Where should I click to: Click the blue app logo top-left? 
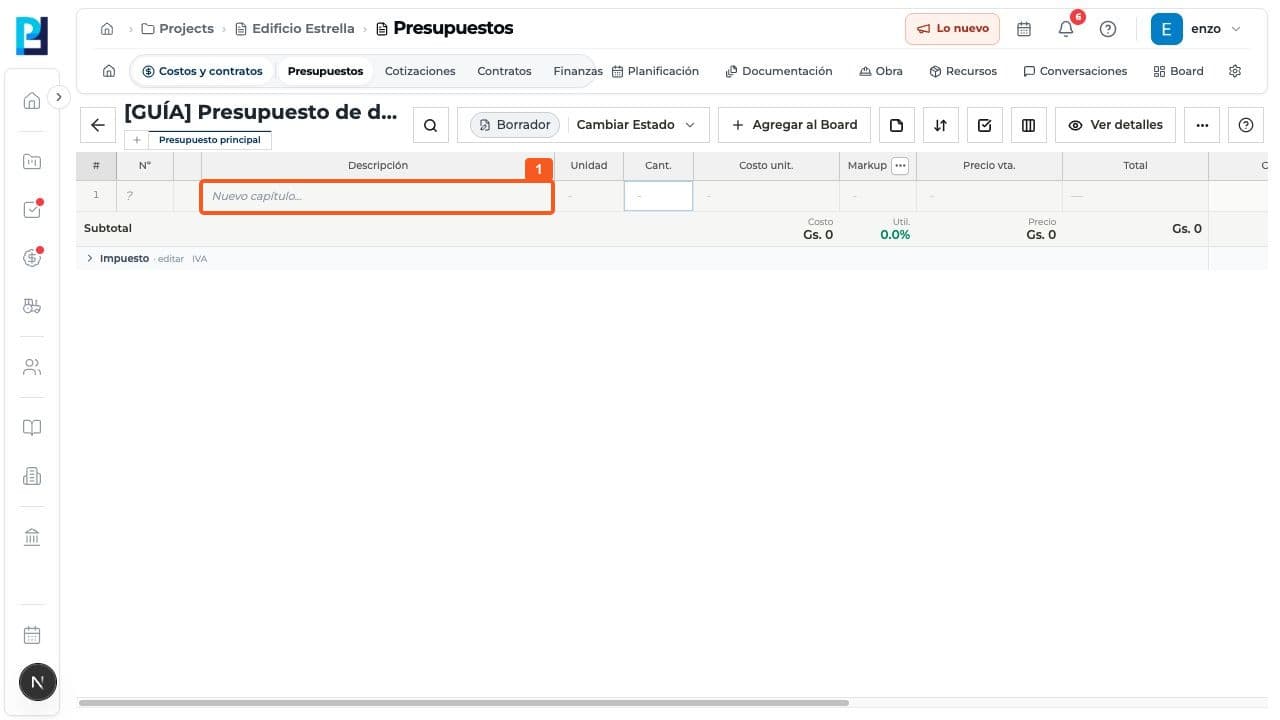pos(32,35)
